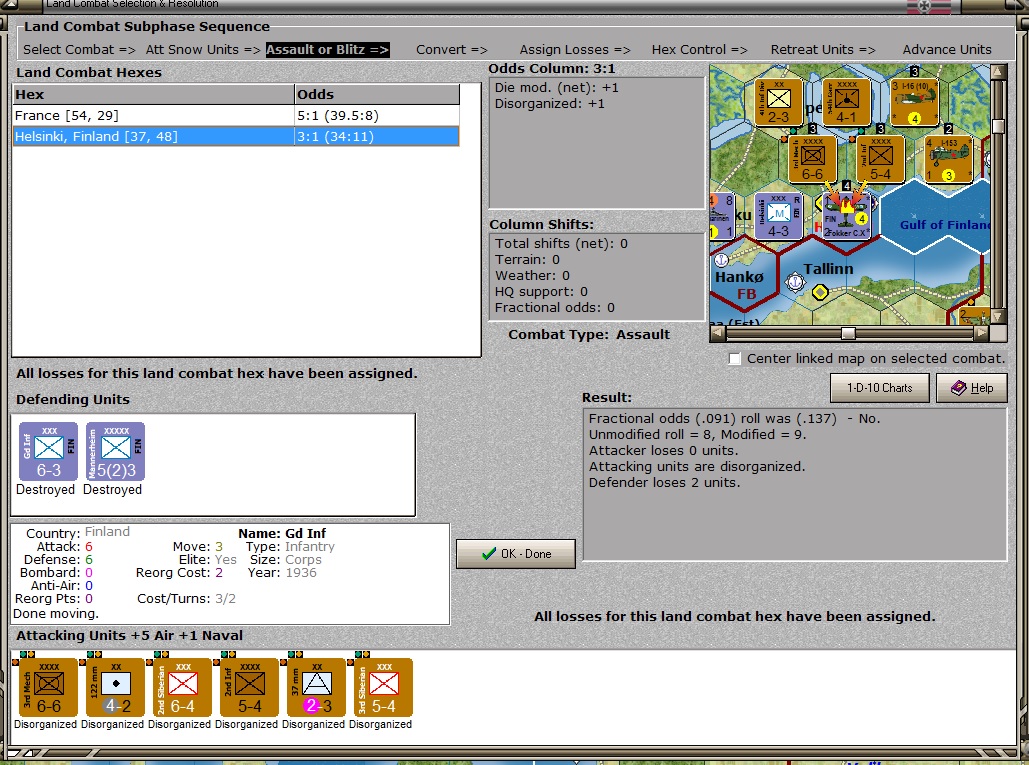Click the Hankø port anchor symbol

(721, 260)
